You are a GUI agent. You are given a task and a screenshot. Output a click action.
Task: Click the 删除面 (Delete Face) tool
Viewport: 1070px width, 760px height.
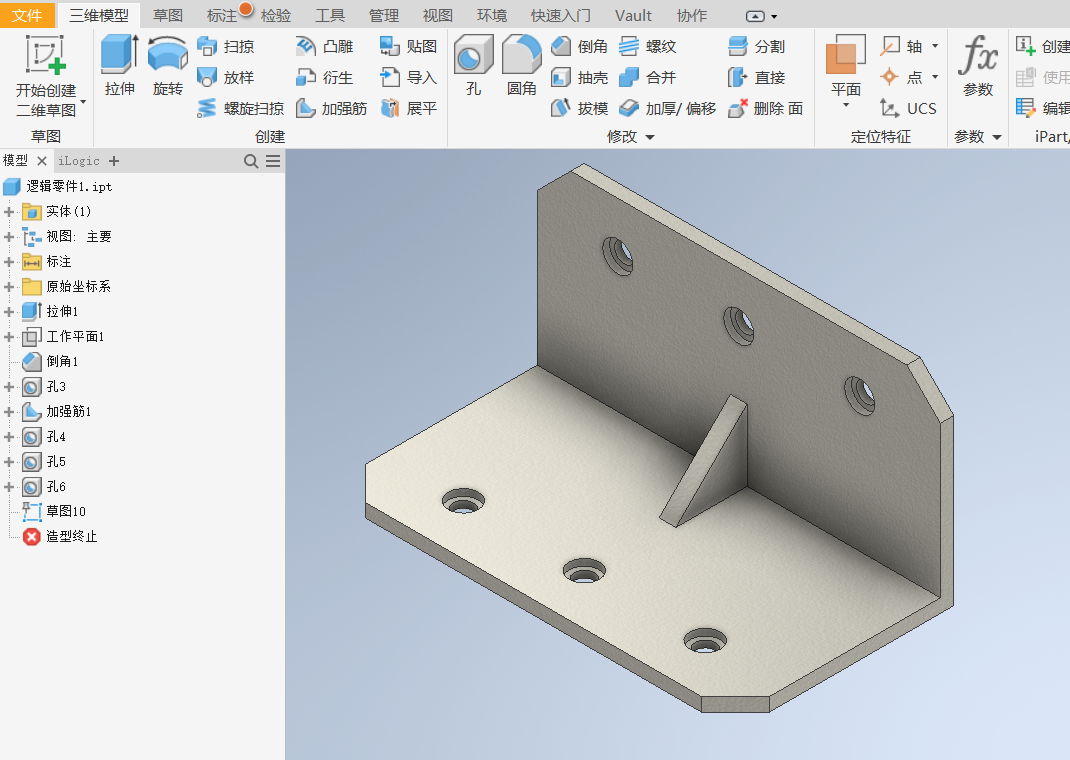766,108
